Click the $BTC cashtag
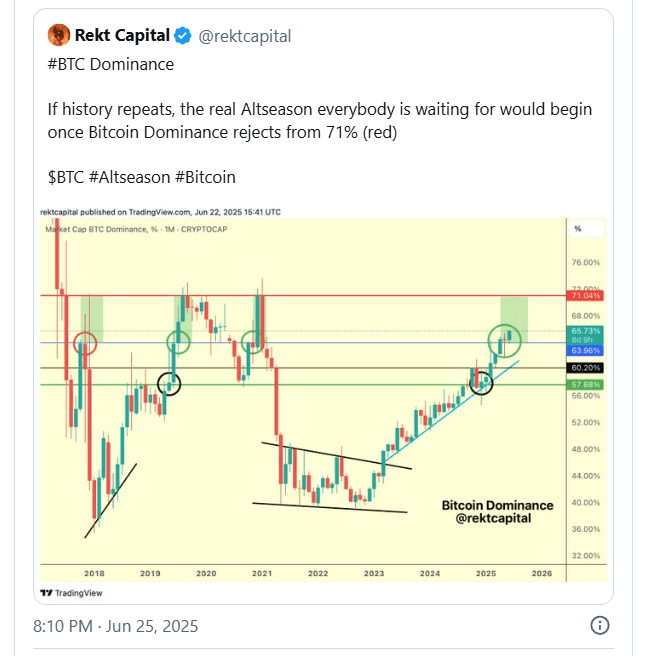 (66, 177)
